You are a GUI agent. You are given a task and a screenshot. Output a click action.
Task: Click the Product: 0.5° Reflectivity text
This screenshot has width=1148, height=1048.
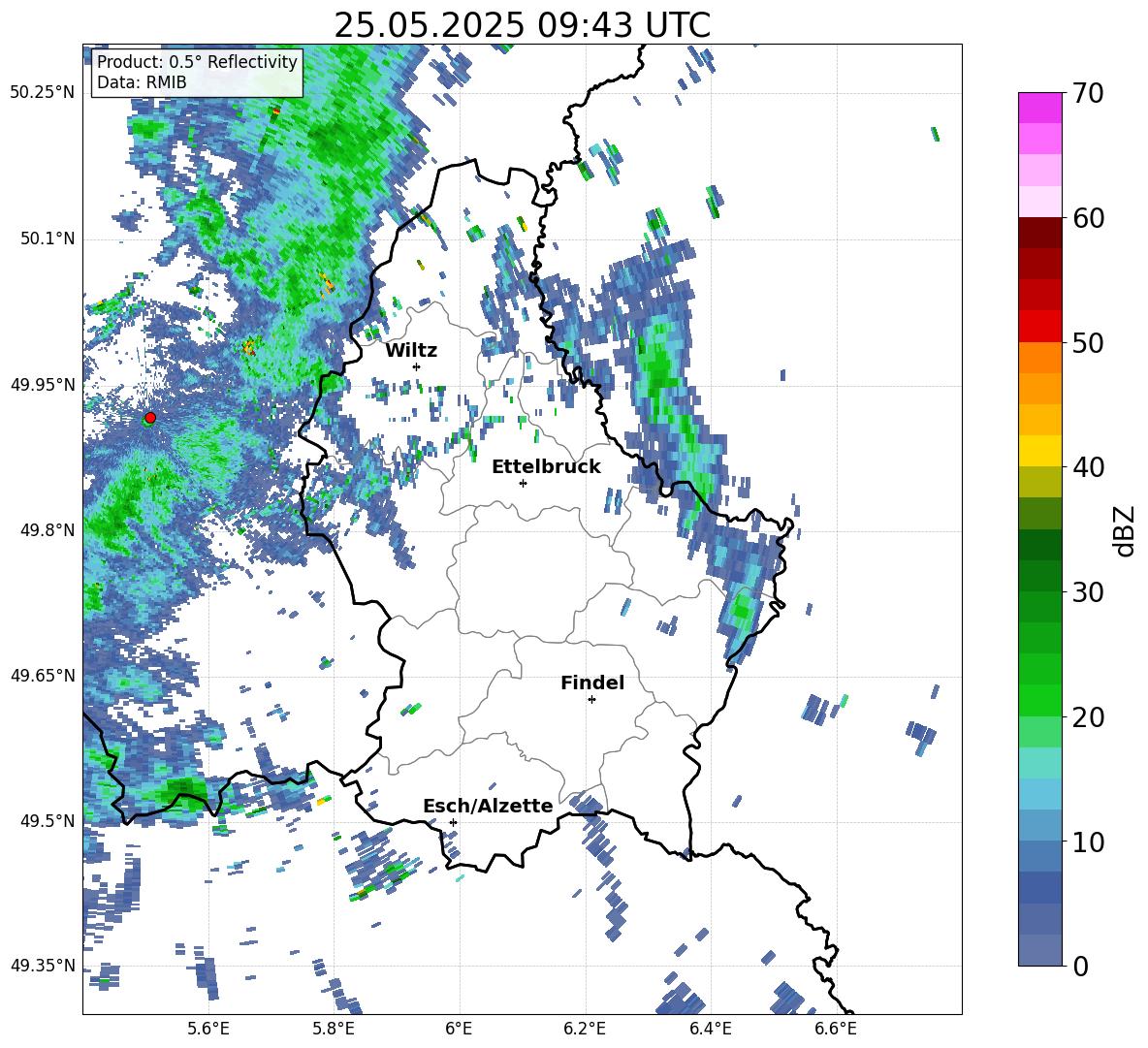click(x=197, y=61)
